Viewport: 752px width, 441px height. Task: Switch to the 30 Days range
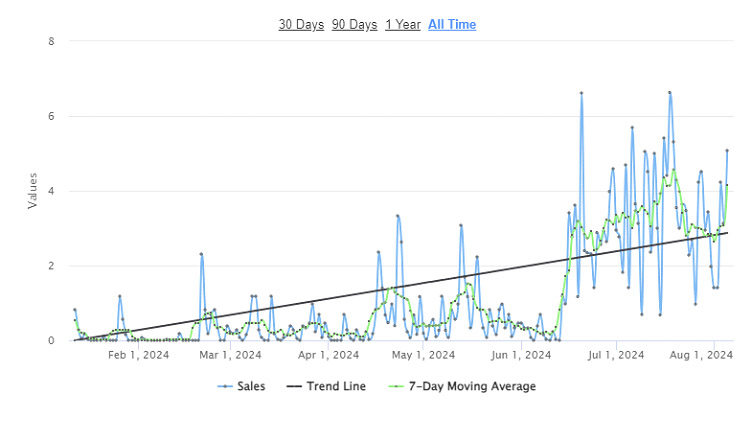tap(301, 24)
